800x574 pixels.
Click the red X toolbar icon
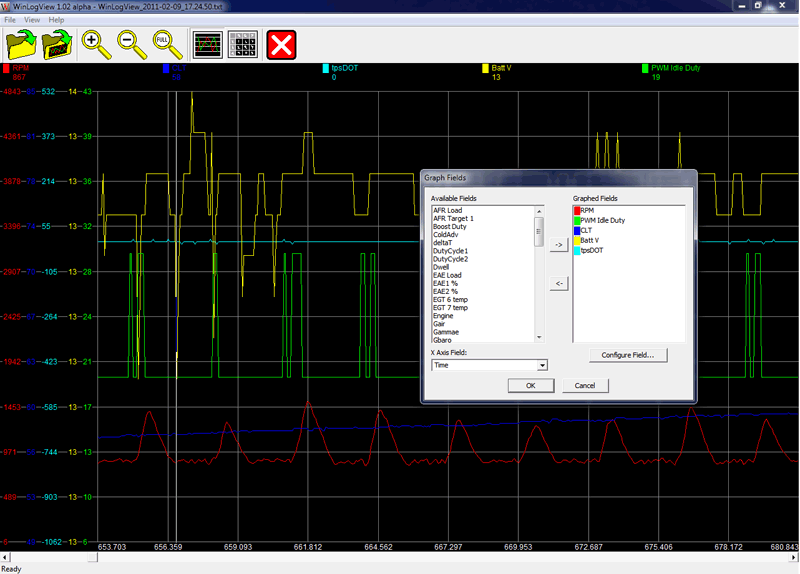coord(283,45)
